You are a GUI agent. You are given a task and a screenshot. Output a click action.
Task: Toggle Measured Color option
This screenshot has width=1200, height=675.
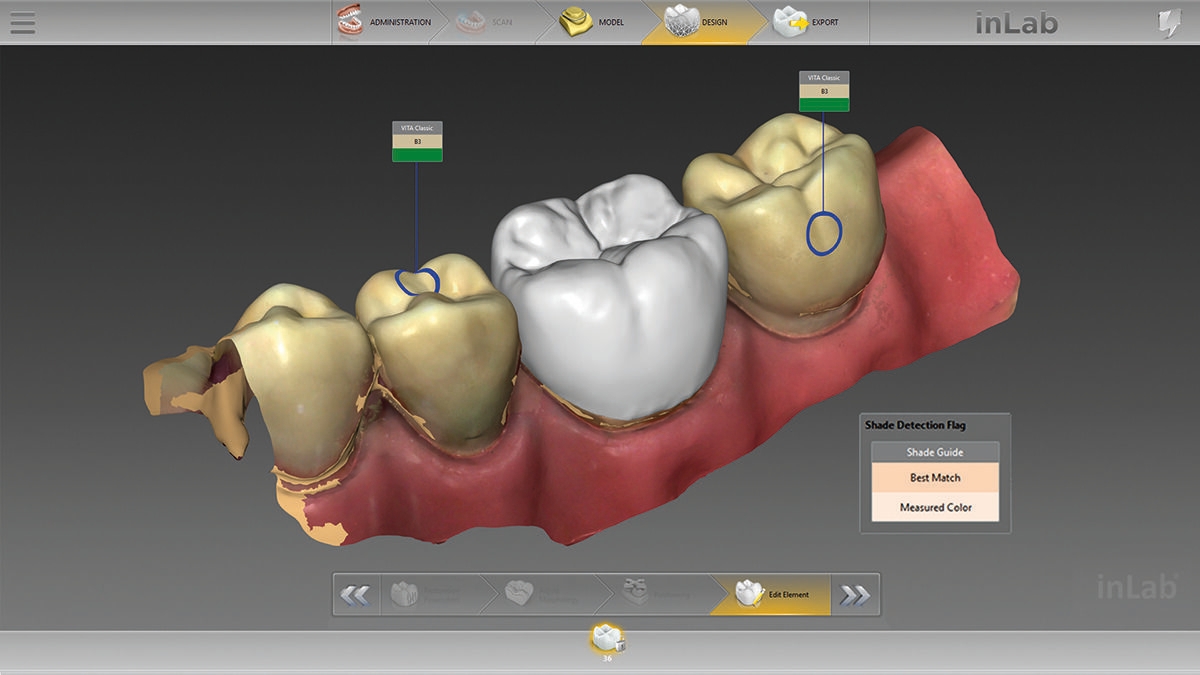(x=935, y=507)
